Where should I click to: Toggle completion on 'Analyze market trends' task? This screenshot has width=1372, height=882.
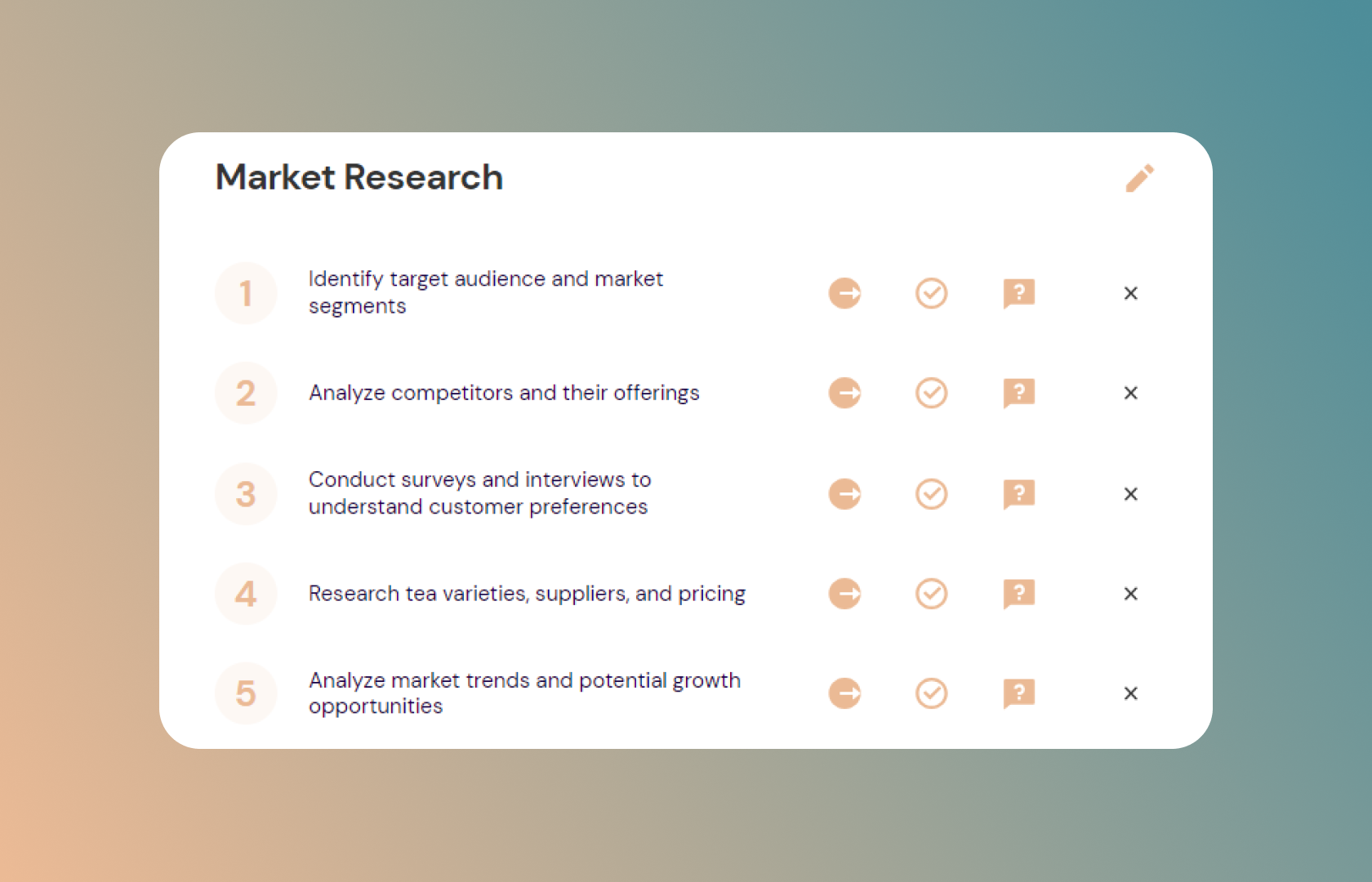coord(931,693)
